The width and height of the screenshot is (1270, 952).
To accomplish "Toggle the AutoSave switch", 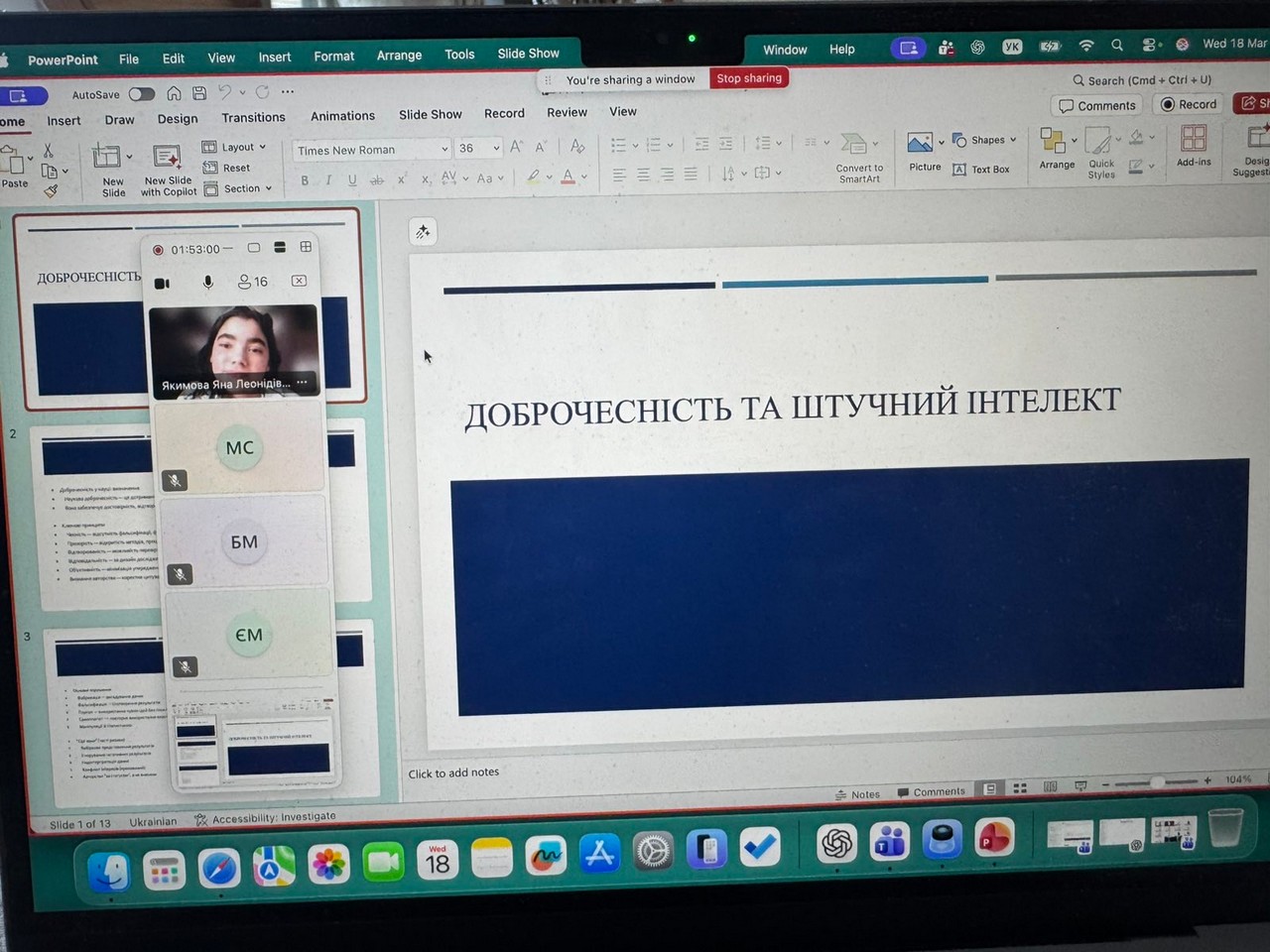I will point(142,94).
